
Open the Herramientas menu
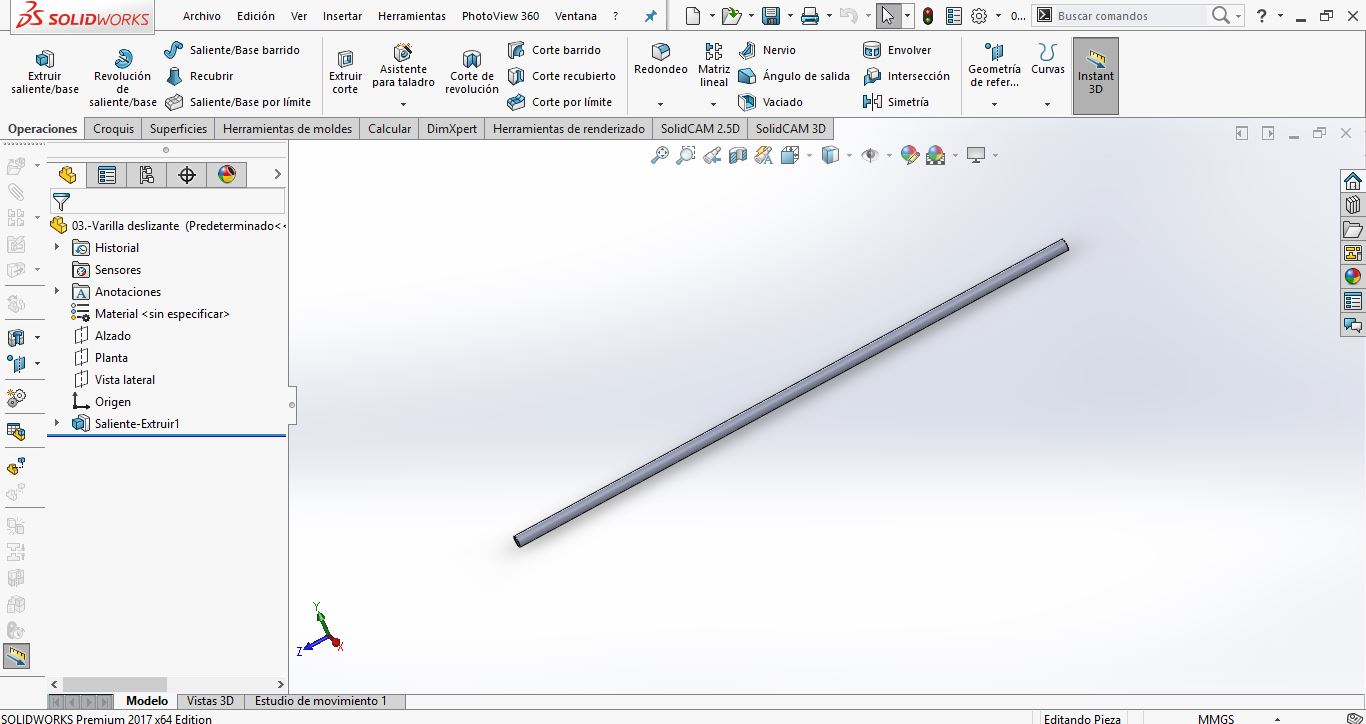[412, 16]
